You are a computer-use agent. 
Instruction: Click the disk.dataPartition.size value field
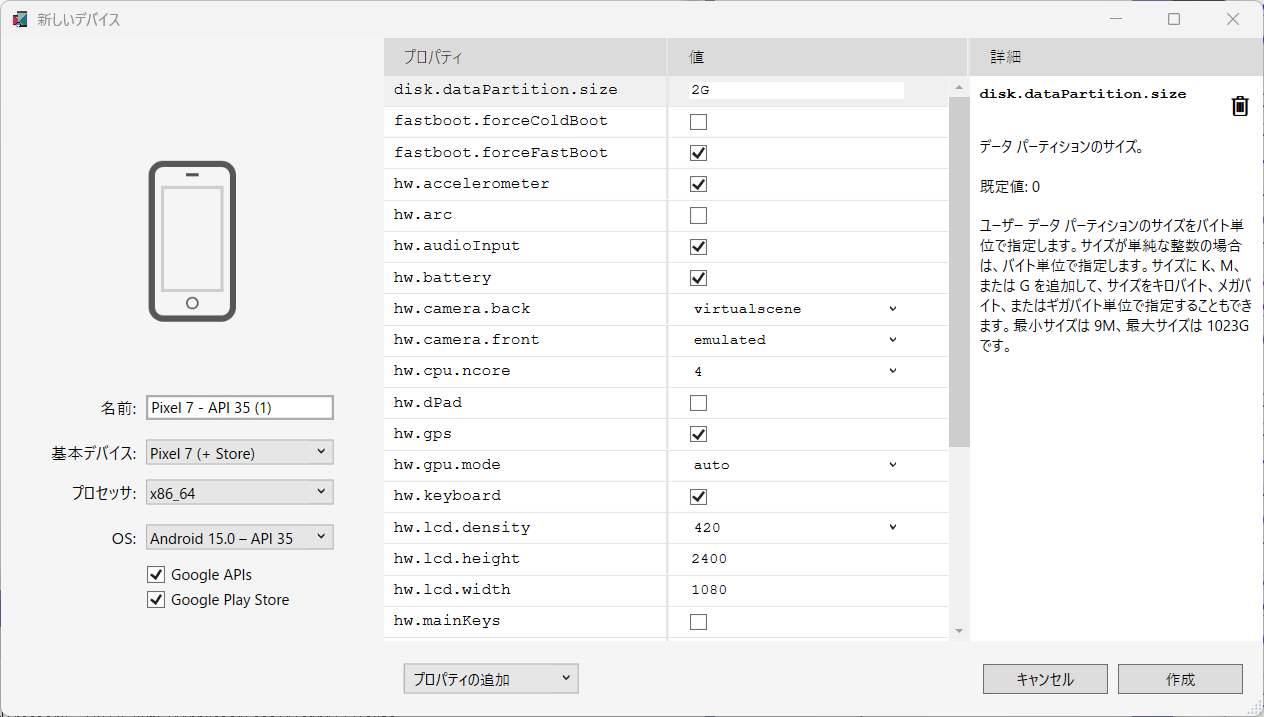[796, 90]
